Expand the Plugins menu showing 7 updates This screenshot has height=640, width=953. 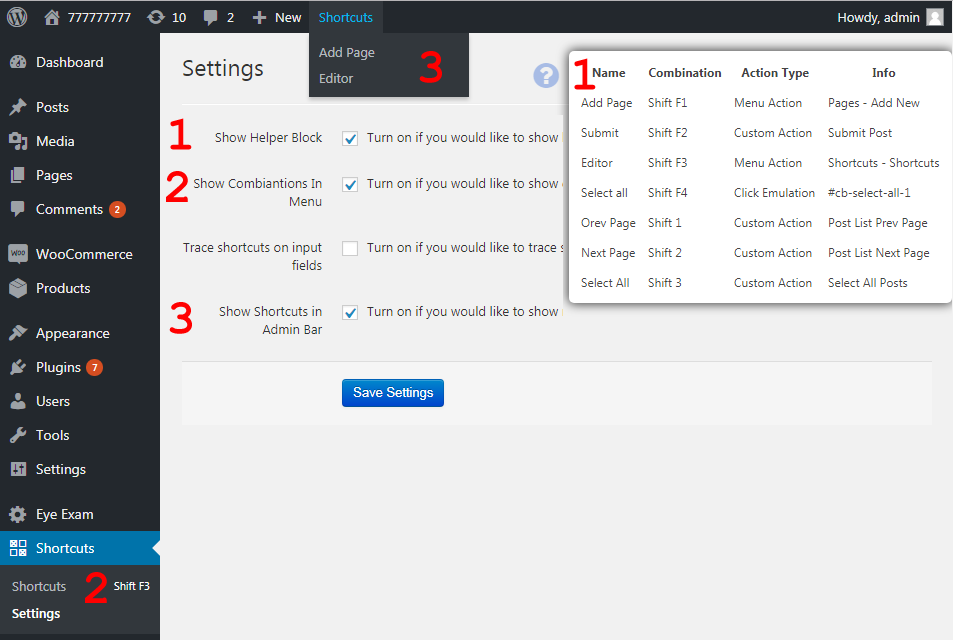pos(60,367)
